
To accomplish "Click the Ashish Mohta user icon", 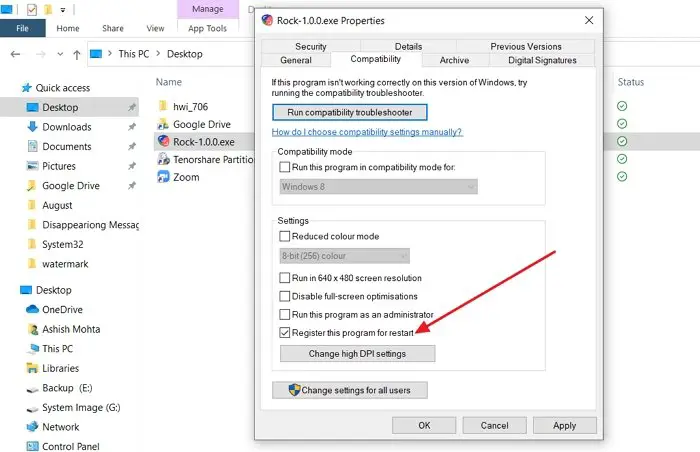I will coord(33,329).
